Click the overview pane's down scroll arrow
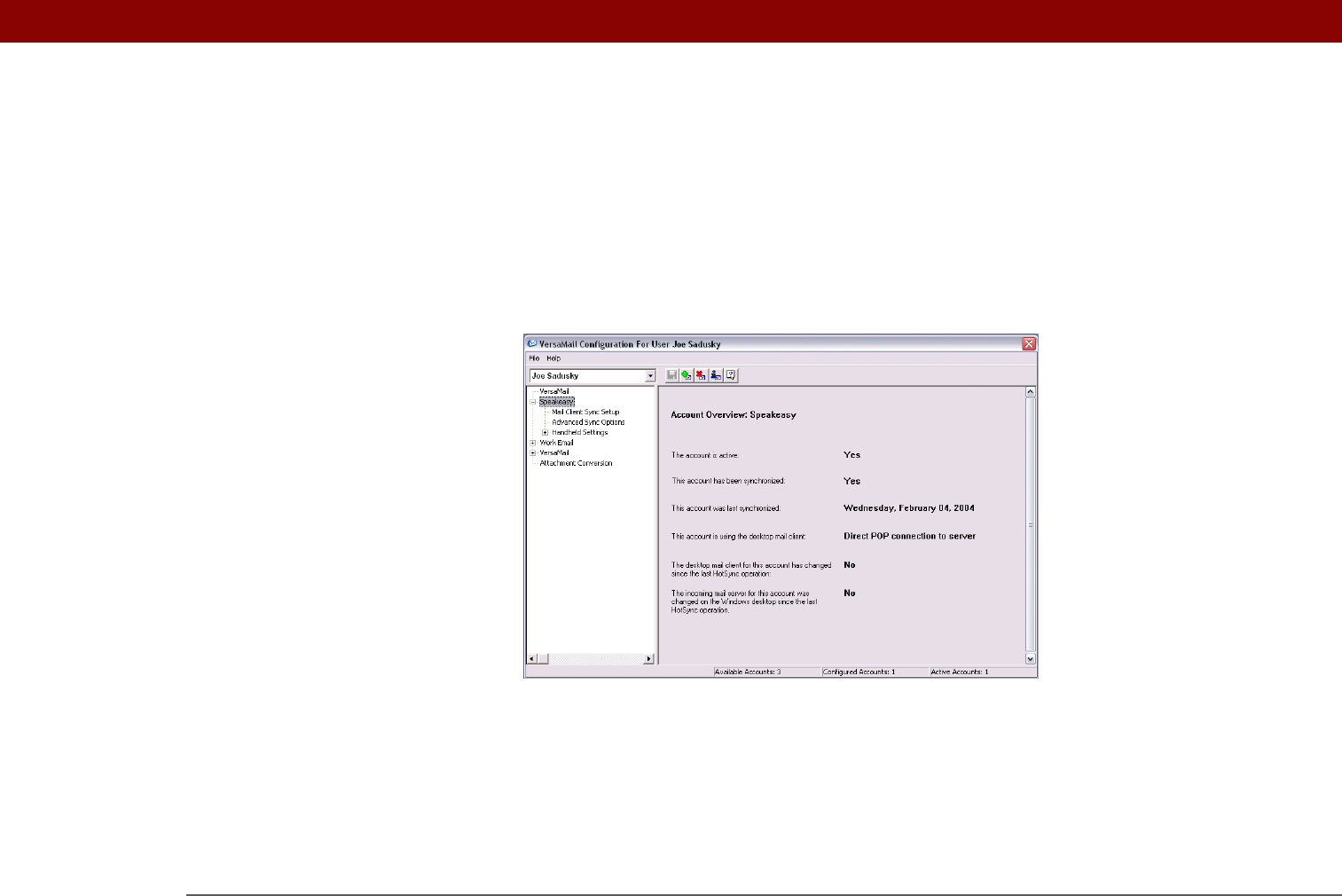Viewport: 1342px width, 896px height. [x=1031, y=659]
